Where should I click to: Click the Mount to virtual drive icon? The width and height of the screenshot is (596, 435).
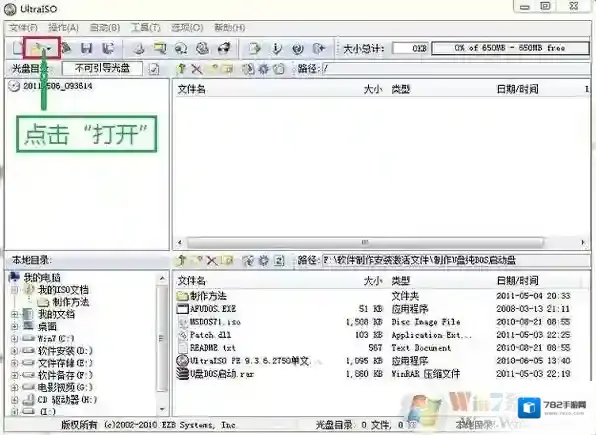tap(202, 48)
